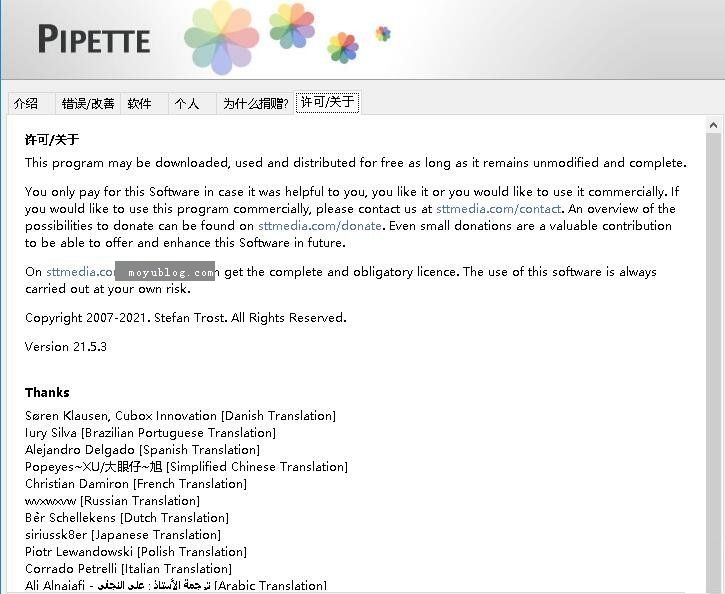Click the Bèr Schellekens Dutch Translation line
Viewport: 725px width, 594px height.
127,518
